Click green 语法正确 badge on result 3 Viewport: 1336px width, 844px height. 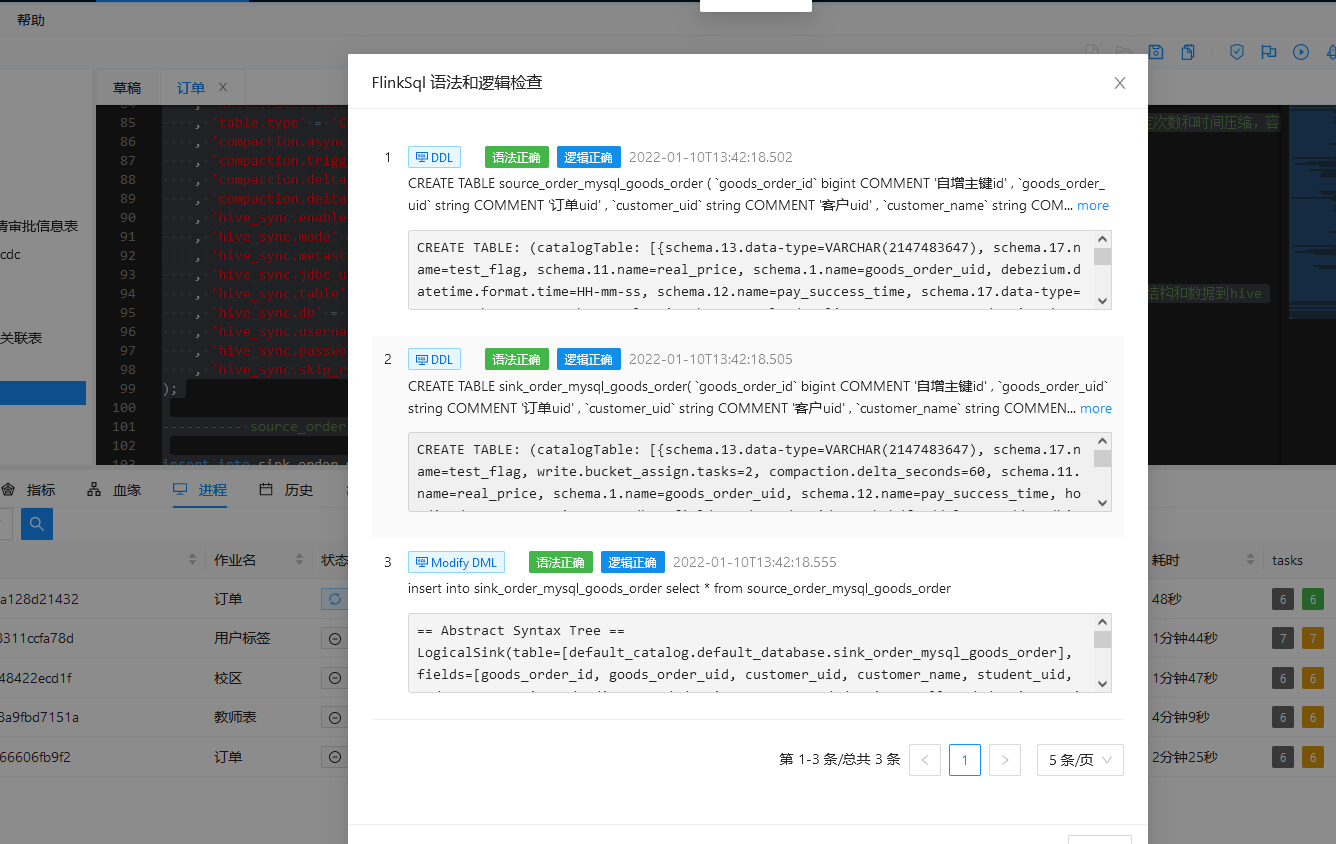[x=561, y=562]
